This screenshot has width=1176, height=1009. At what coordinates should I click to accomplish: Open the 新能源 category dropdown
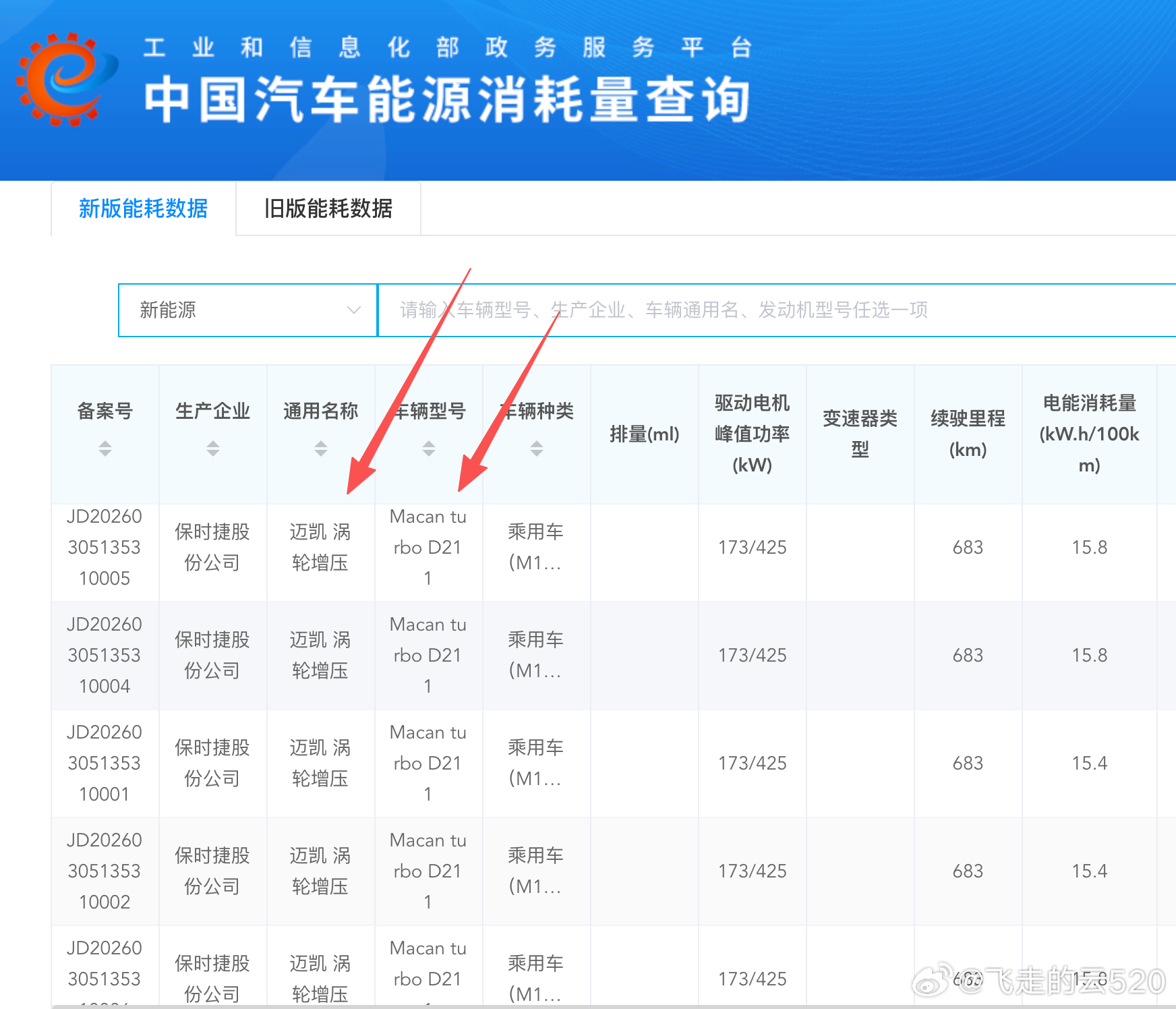(x=247, y=310)
